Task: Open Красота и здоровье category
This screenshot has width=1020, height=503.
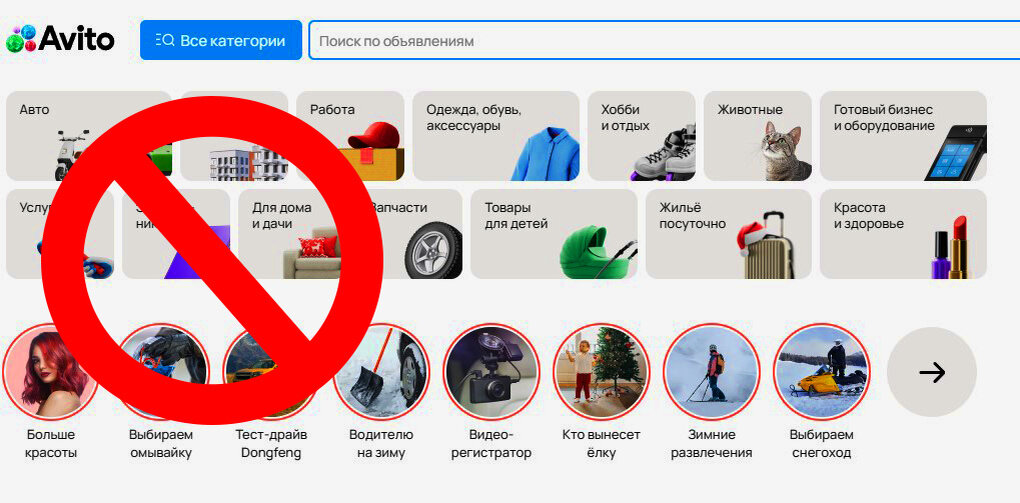Action: [x=903, y=234]
